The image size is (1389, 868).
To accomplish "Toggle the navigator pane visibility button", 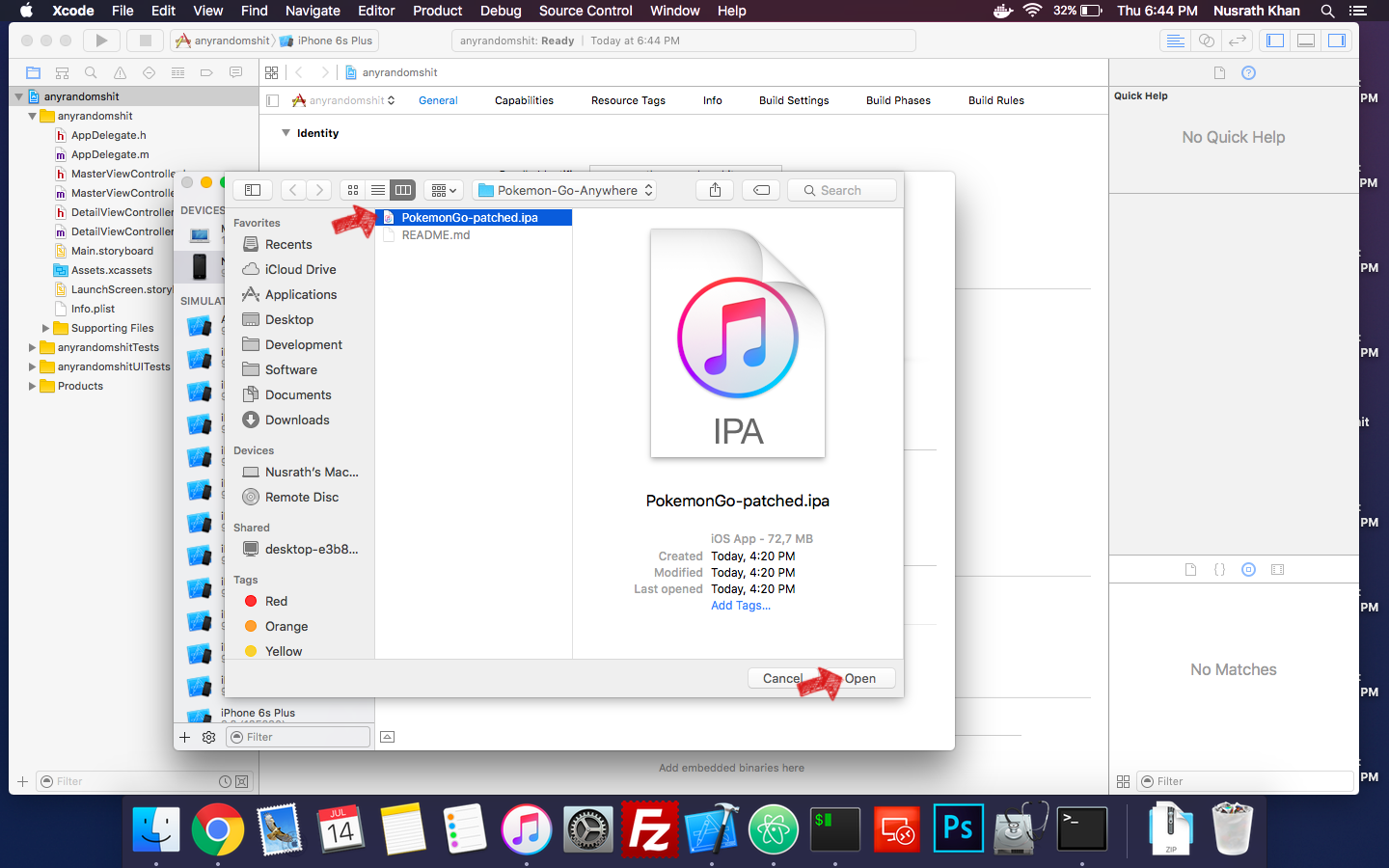I will tap(1275, 41).
